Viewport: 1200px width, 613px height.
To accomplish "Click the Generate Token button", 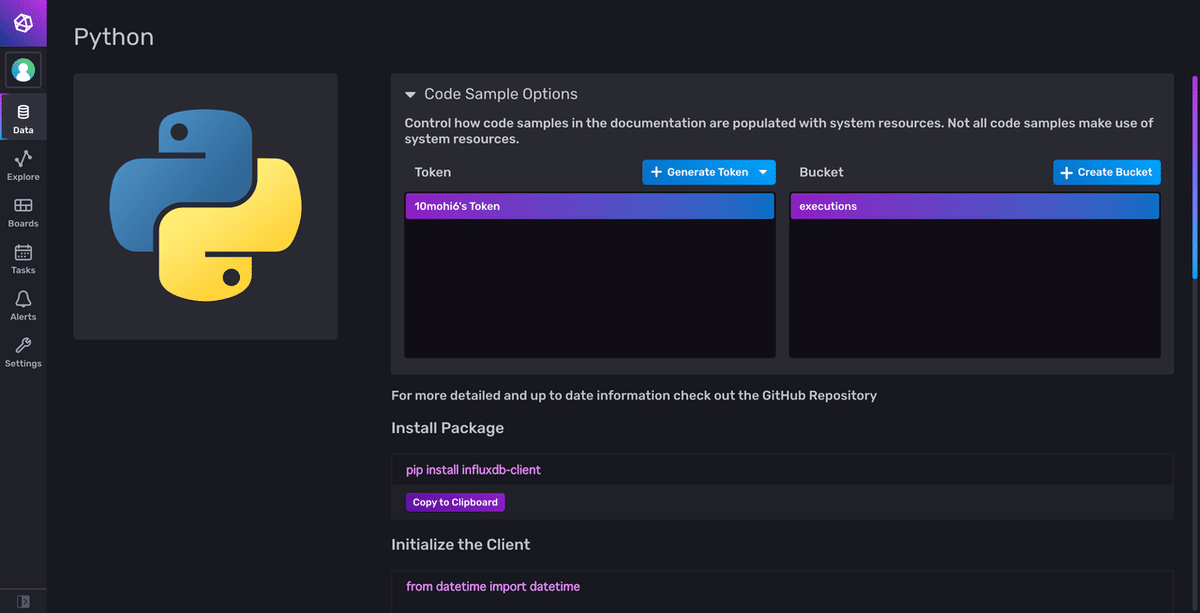I will tap(700, 172).
